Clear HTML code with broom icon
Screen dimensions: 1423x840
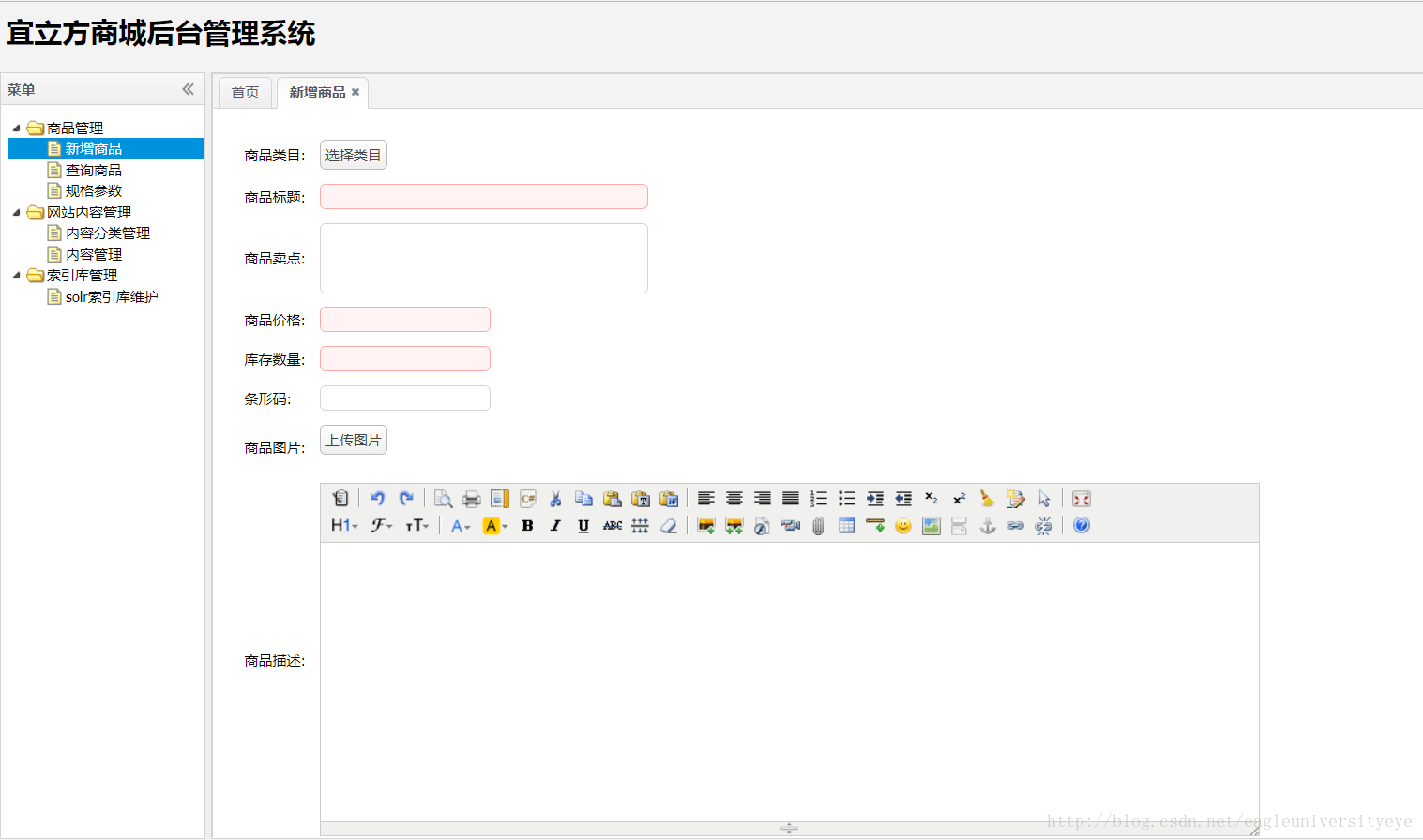click(x=987, y=499)
